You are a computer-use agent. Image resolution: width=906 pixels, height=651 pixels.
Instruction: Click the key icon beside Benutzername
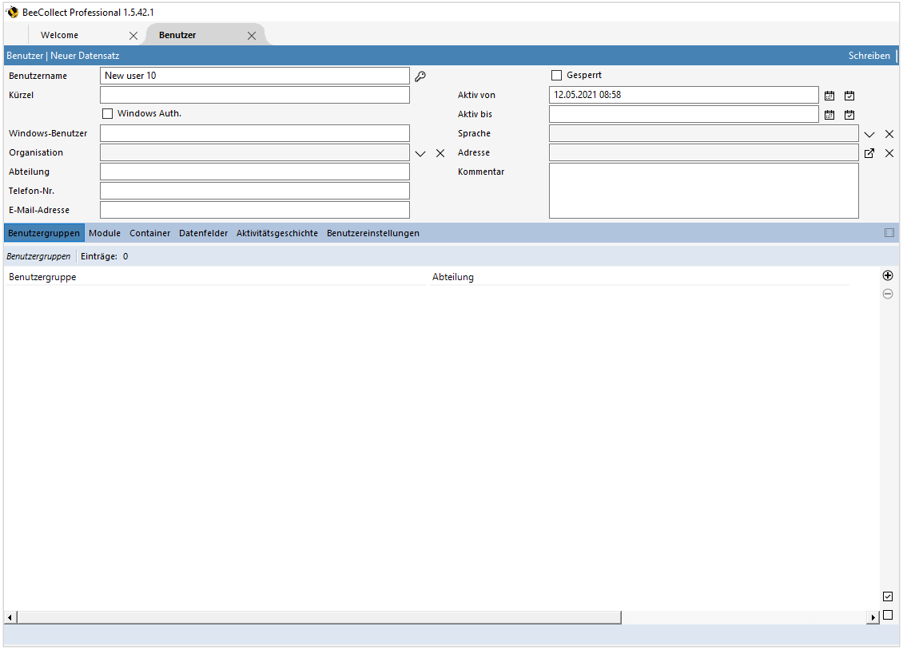(420, 76)
